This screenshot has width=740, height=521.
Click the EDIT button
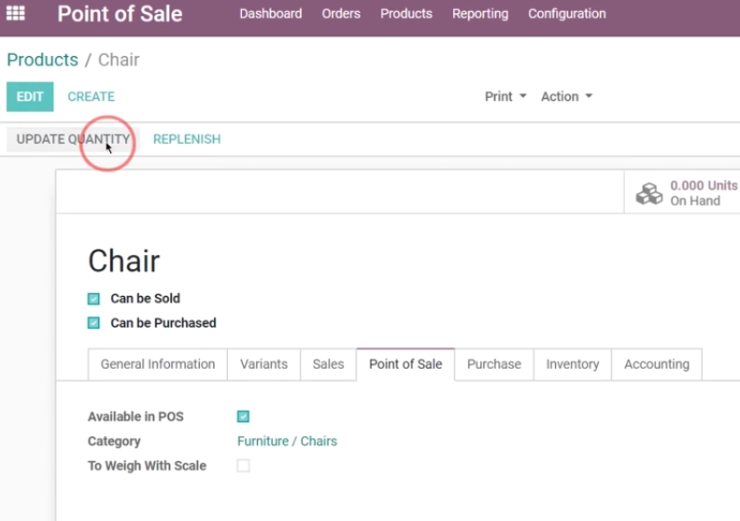tap(30, 97)
